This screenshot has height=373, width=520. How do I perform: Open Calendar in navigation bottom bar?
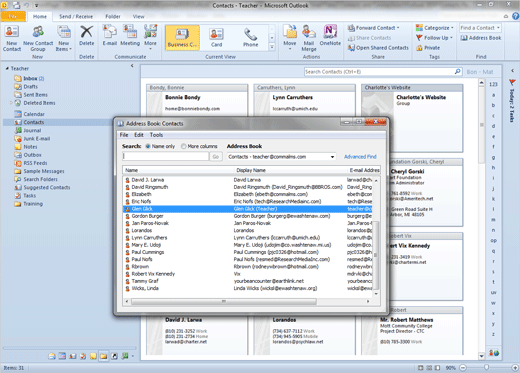[62, 356]
